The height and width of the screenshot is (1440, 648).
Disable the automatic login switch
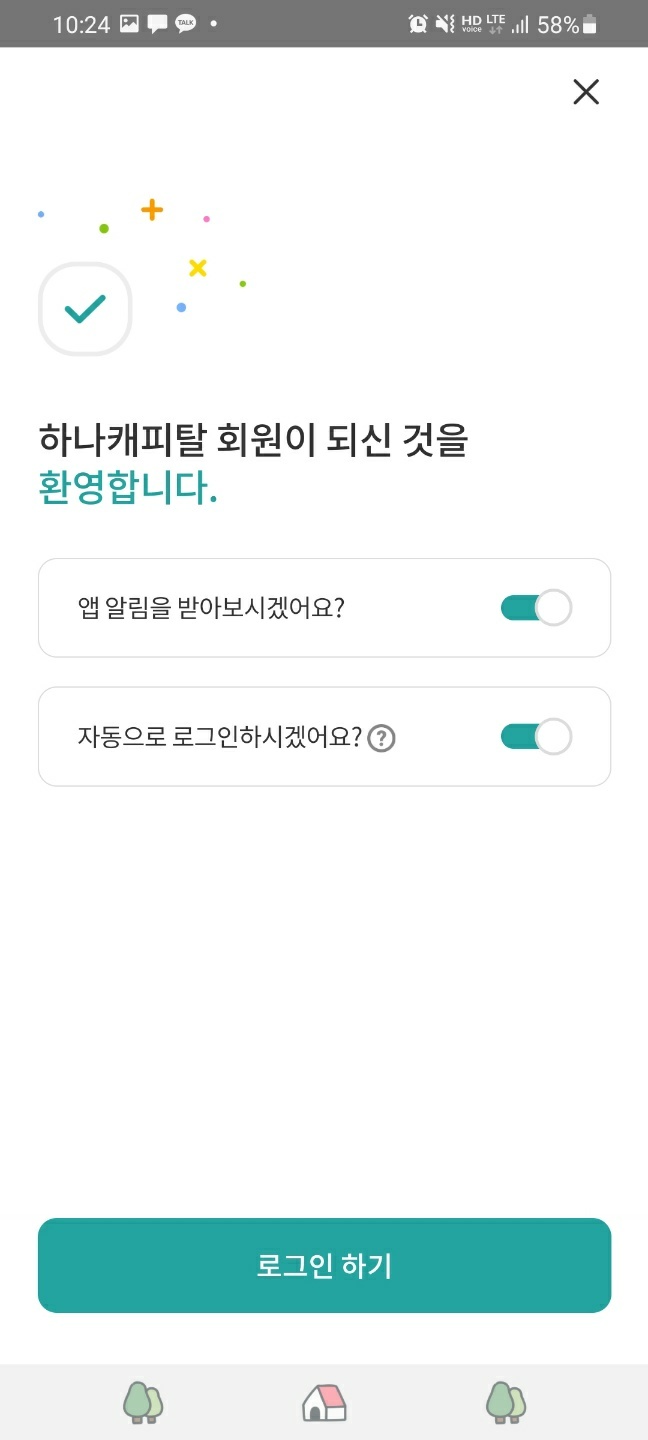tap(535, 737)
